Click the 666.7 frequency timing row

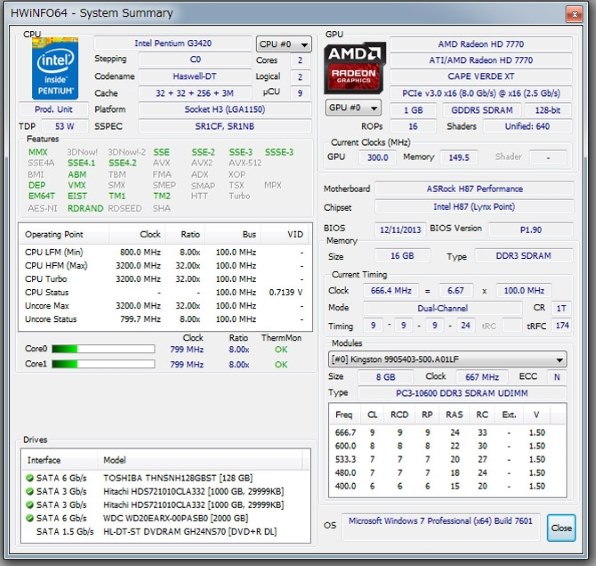point(447,433)
